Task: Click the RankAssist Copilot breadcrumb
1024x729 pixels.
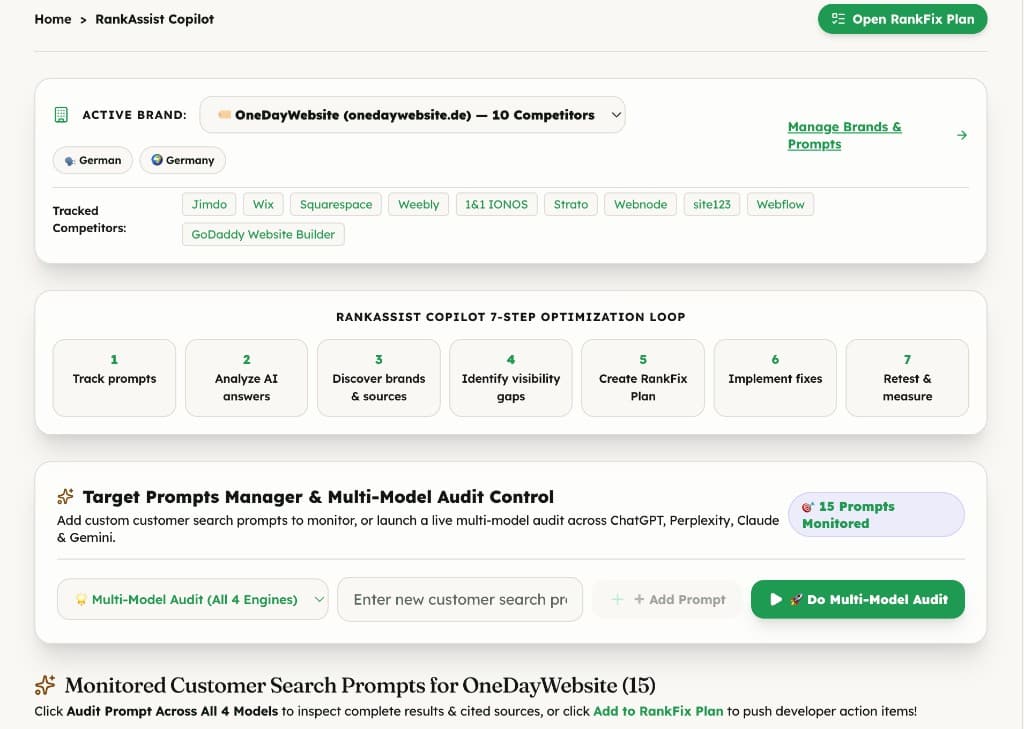Action: pyautogui.click(x=155, y=19)
